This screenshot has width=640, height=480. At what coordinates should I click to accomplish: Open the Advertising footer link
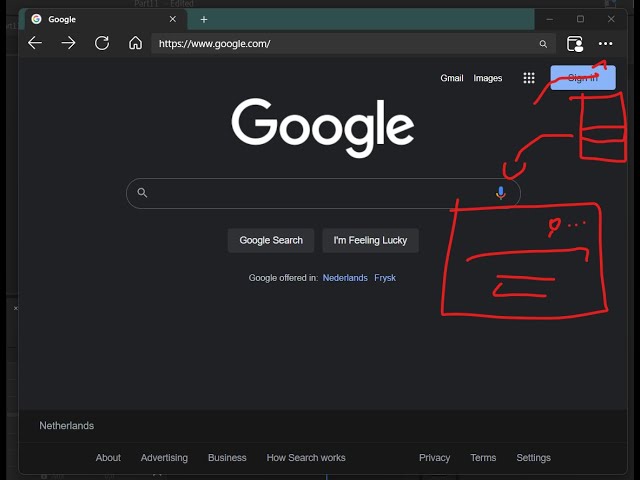click(164, 458)
